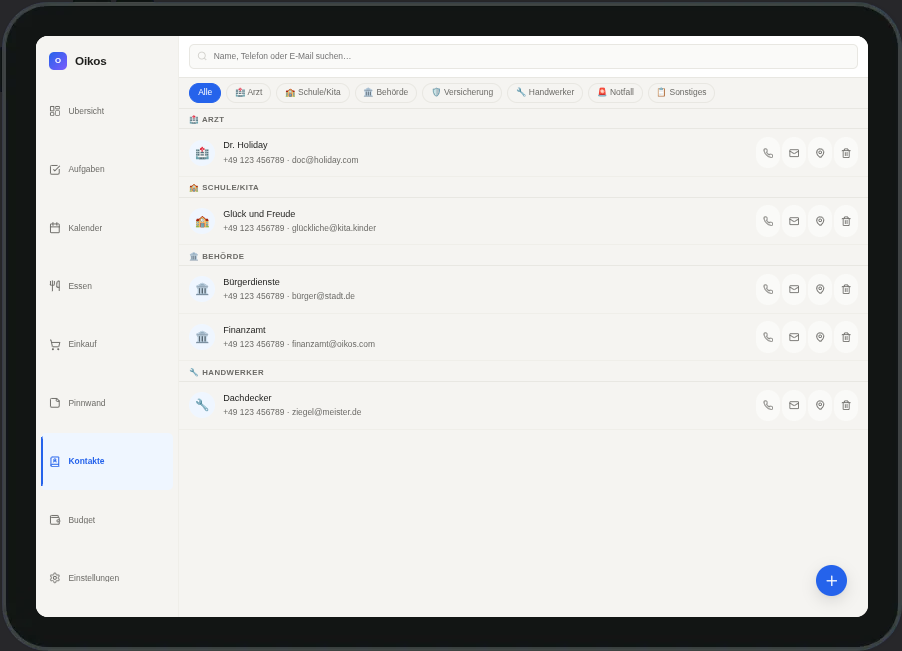
Task: Filter contacts by Schule/Kita
Action: (313, 93)
